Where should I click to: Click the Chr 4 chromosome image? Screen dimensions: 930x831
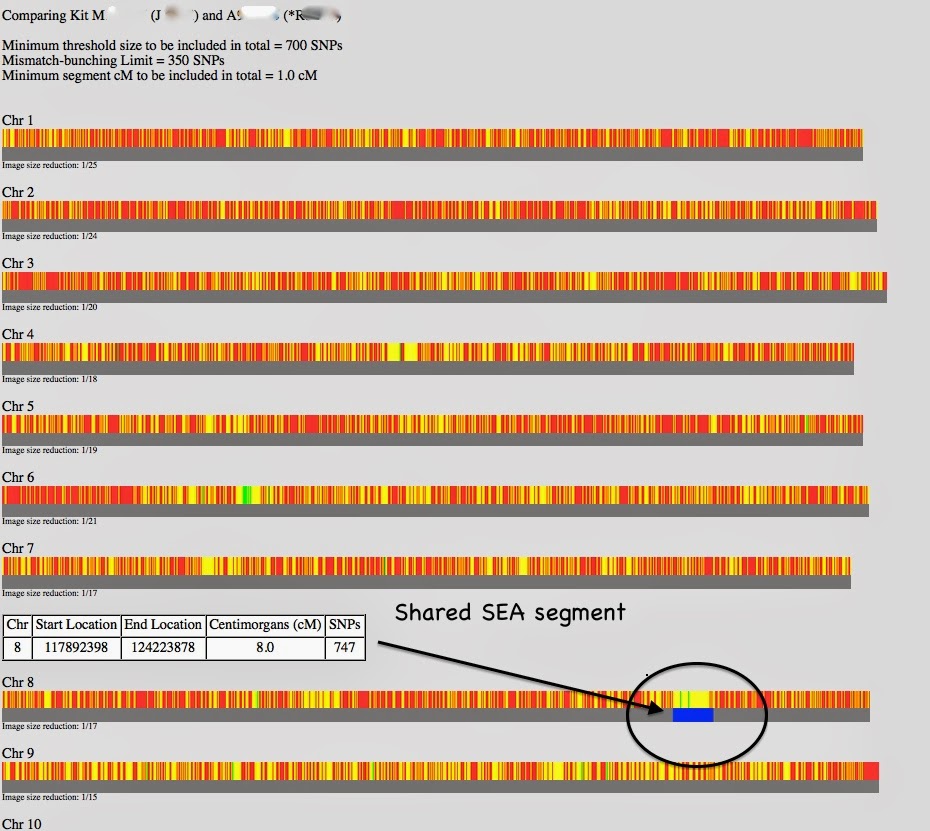430,354
